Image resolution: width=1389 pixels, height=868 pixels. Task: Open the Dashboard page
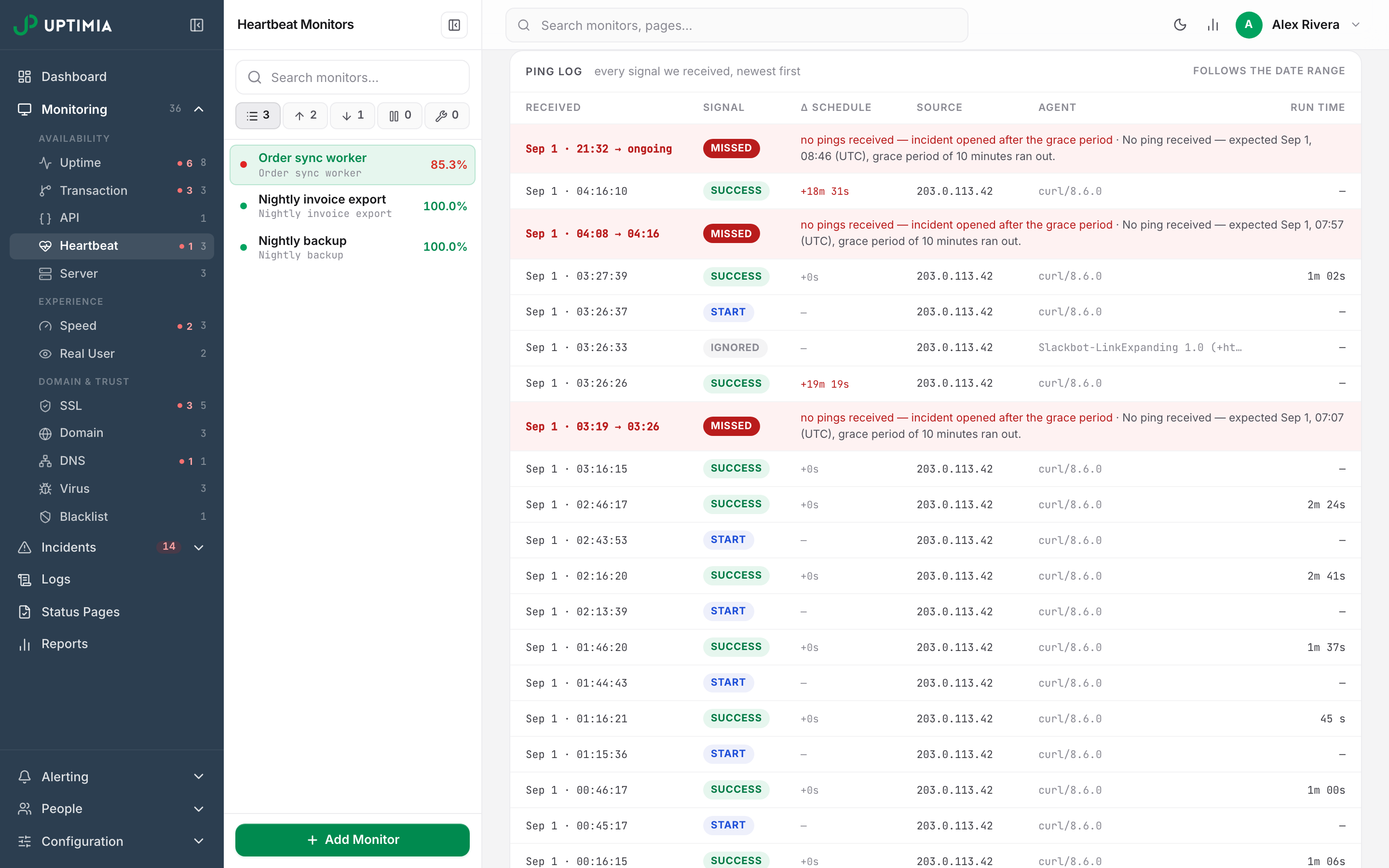coord(112,76)
